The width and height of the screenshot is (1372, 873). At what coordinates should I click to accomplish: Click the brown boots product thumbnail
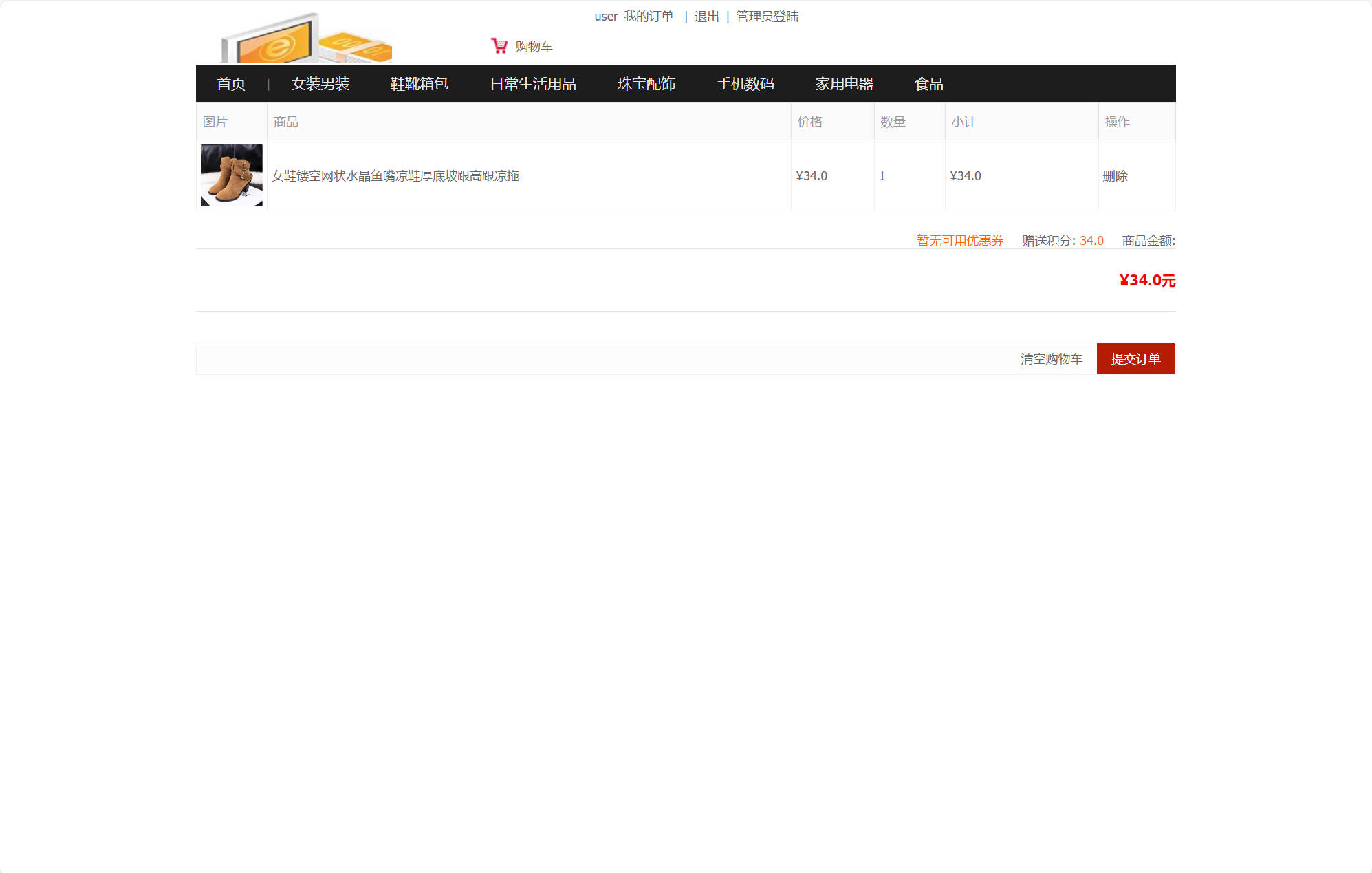[232, 175]
